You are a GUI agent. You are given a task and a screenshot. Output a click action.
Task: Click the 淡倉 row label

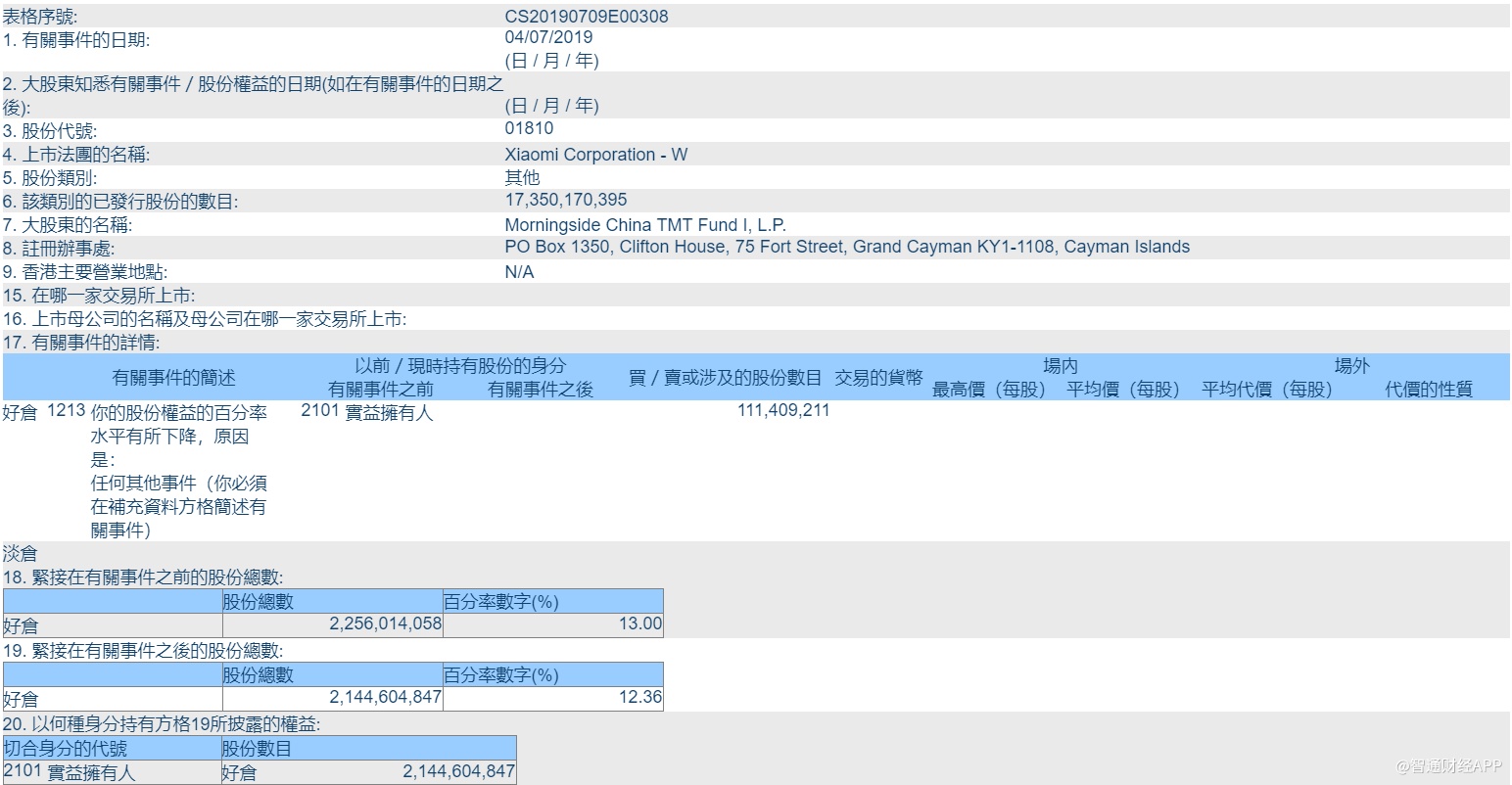[21, 554]
